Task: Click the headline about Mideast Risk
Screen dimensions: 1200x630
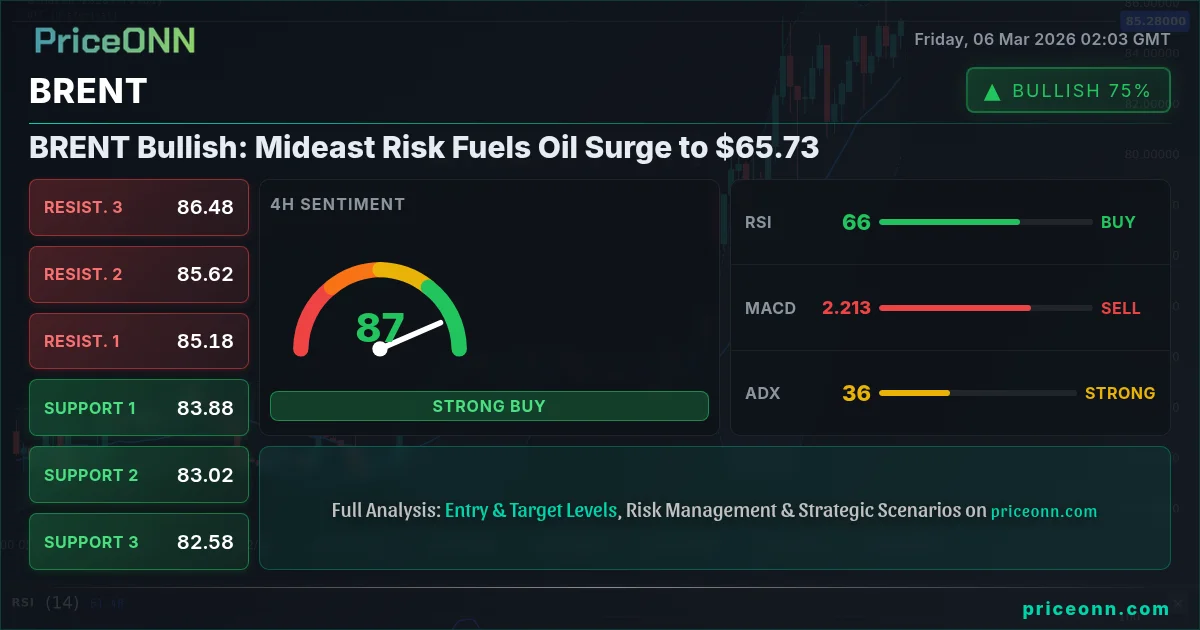Action: (x=424, y=148)
